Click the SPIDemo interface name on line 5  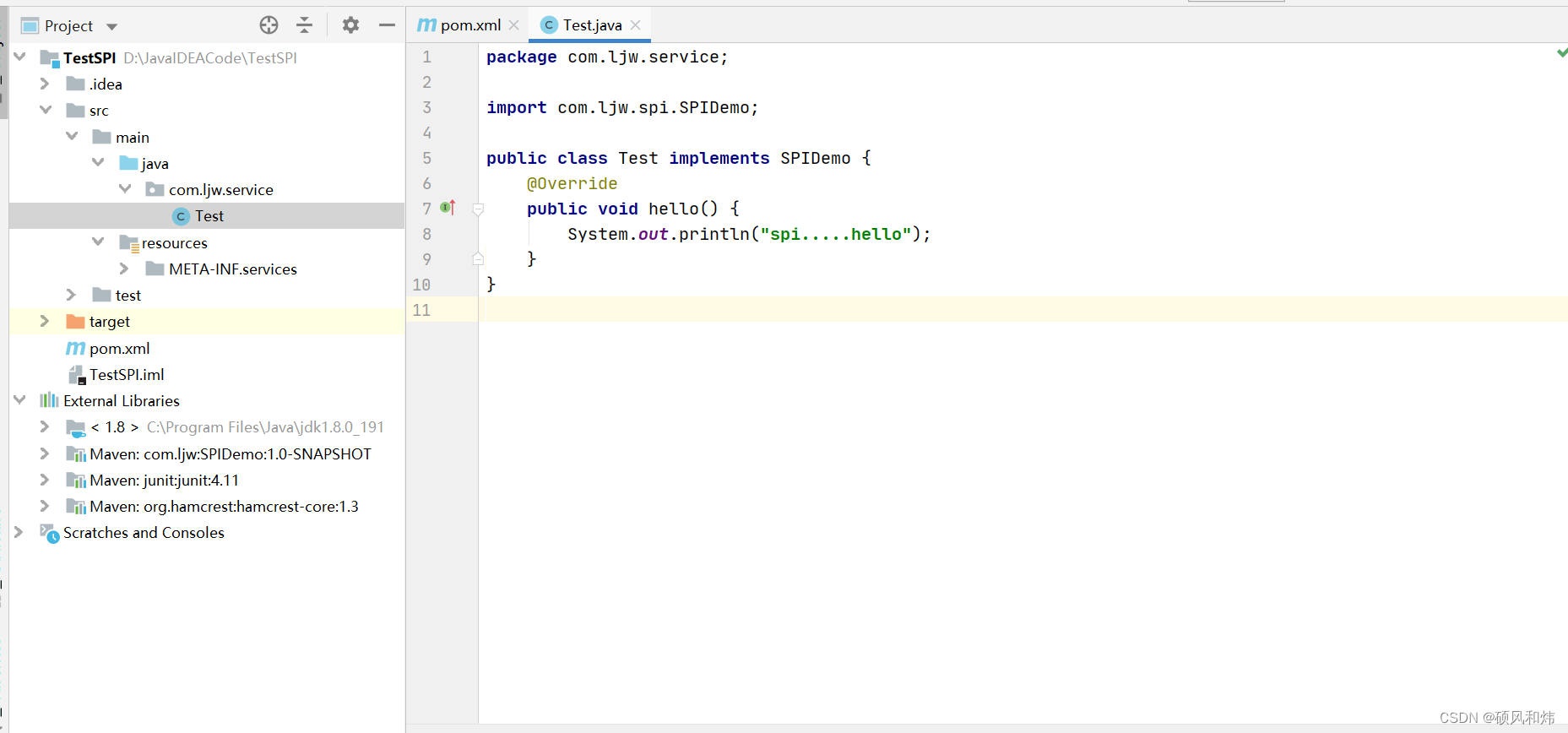815,158
